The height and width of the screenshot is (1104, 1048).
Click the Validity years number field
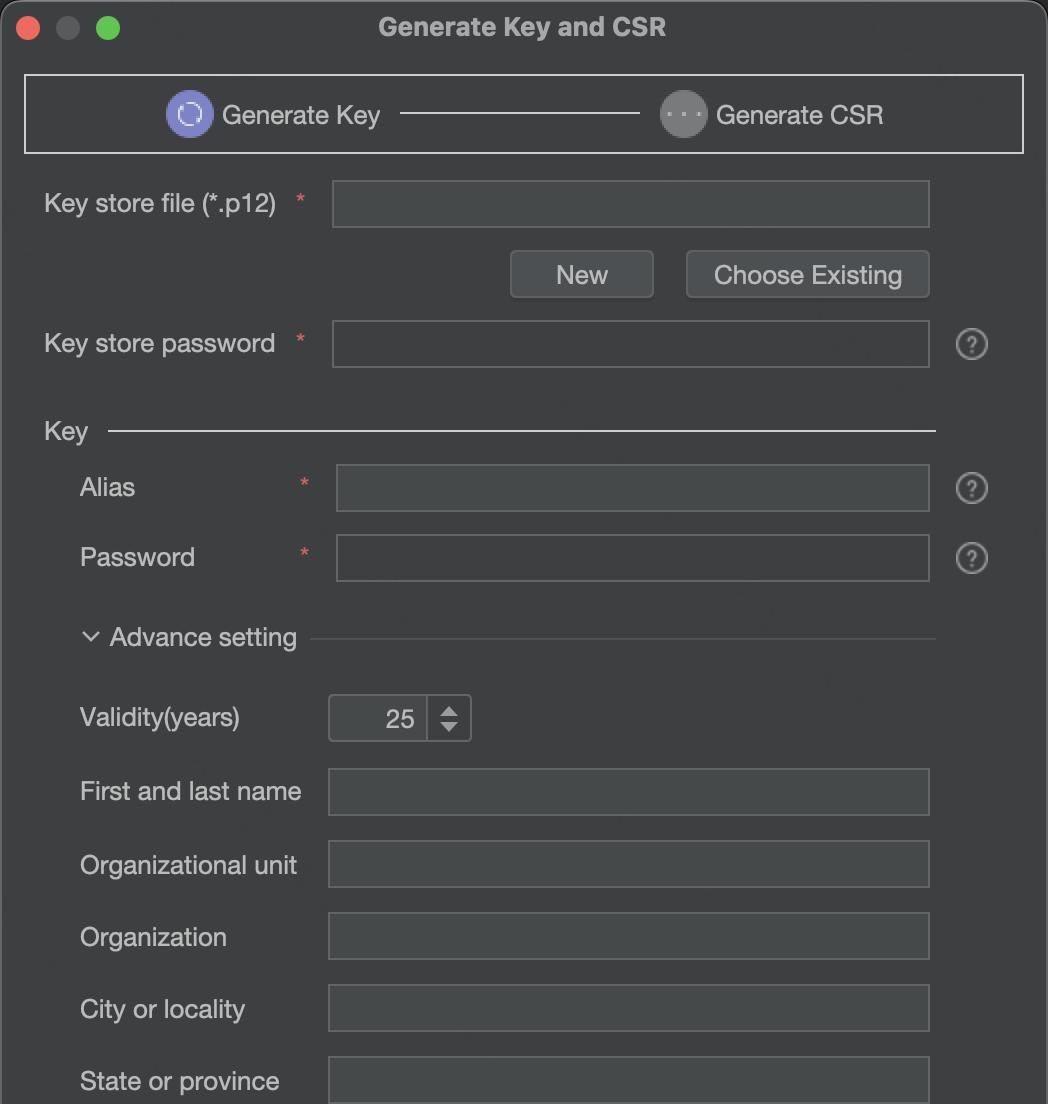[379, 718]
